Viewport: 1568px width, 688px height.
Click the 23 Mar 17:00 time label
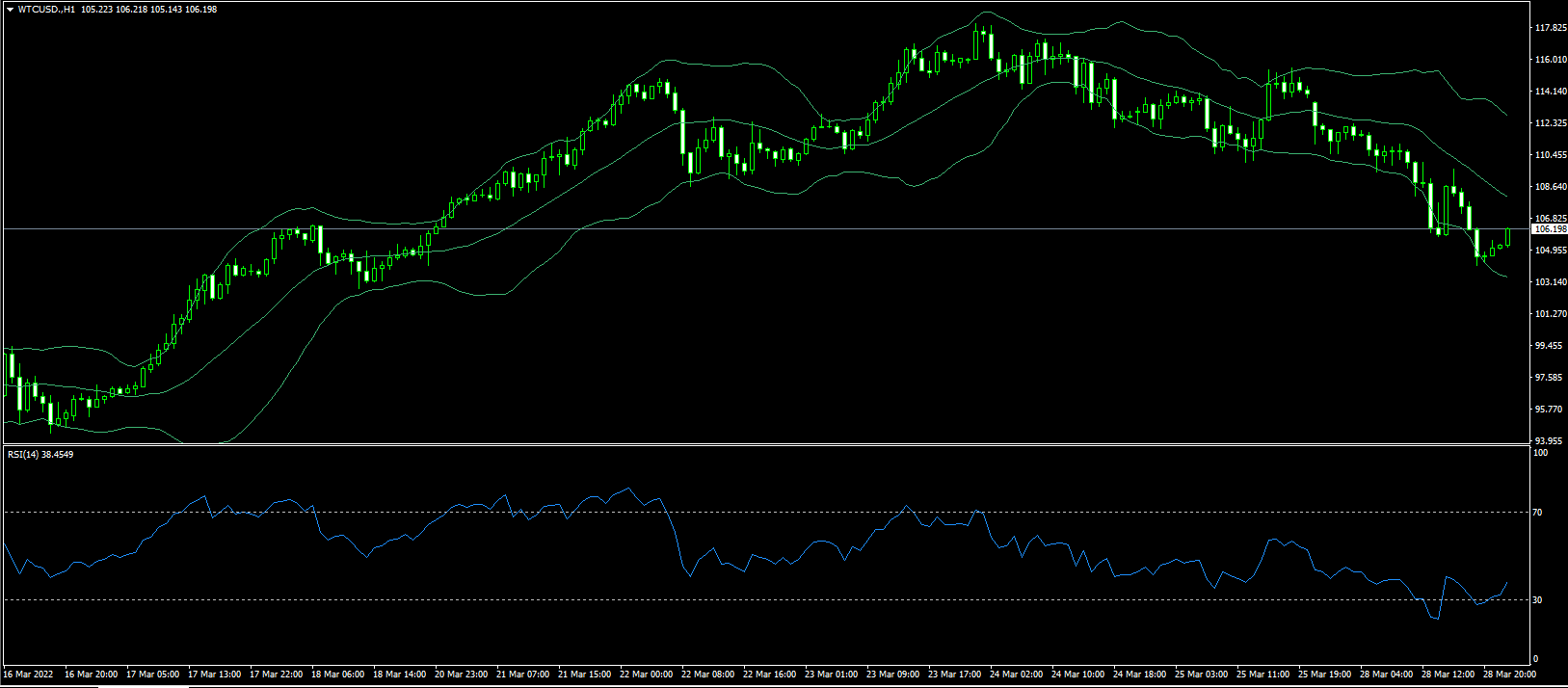click(x=954, y=675)
